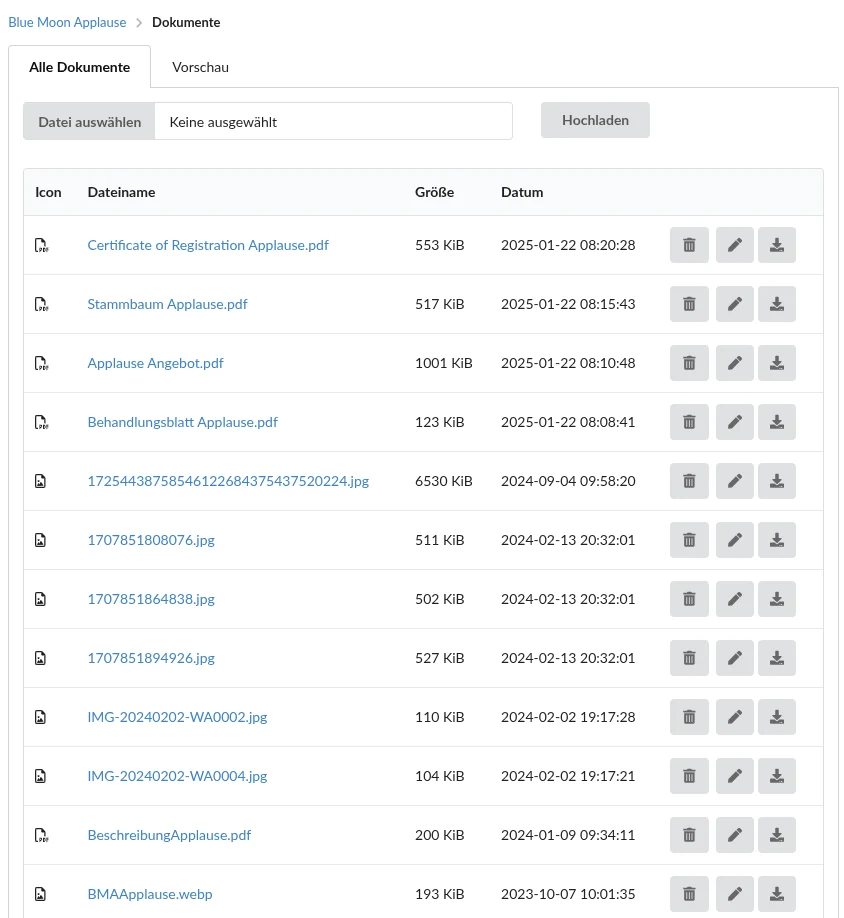Image resolution: width=844 pixels, height=918 pixels.
Task: Switch to the Vorschau tab
Action: coord(200,68)
